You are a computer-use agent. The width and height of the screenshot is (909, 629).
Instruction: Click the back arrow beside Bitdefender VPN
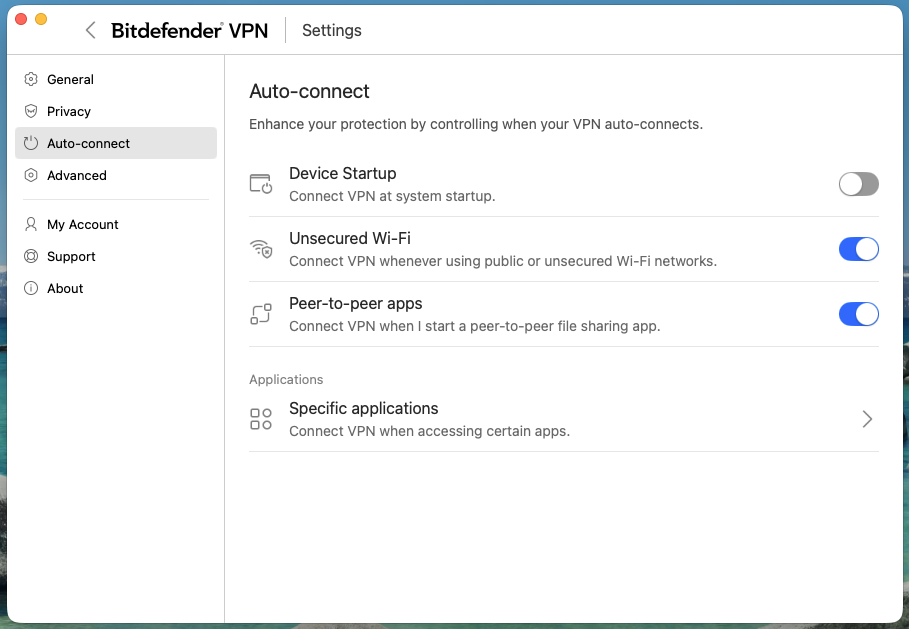[90, 30]
